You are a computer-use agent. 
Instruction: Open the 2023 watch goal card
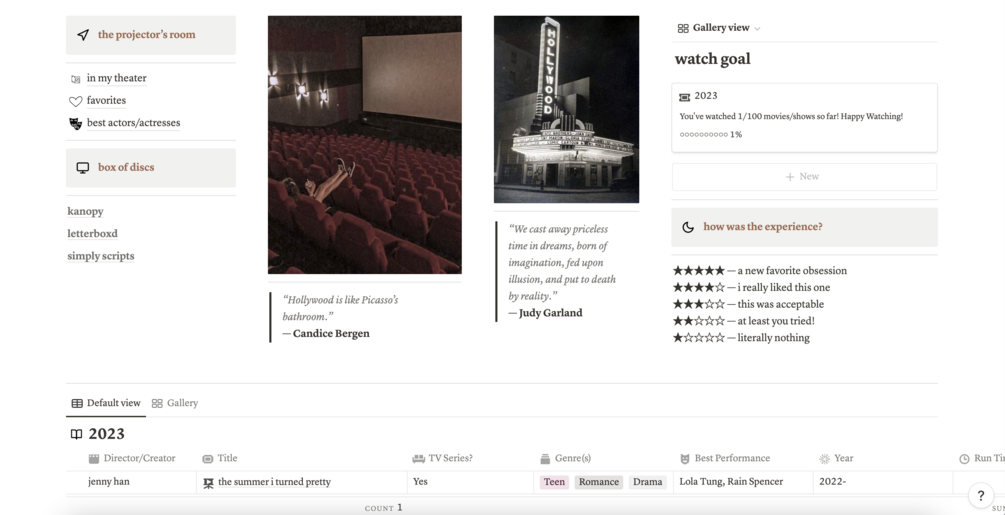804,118
